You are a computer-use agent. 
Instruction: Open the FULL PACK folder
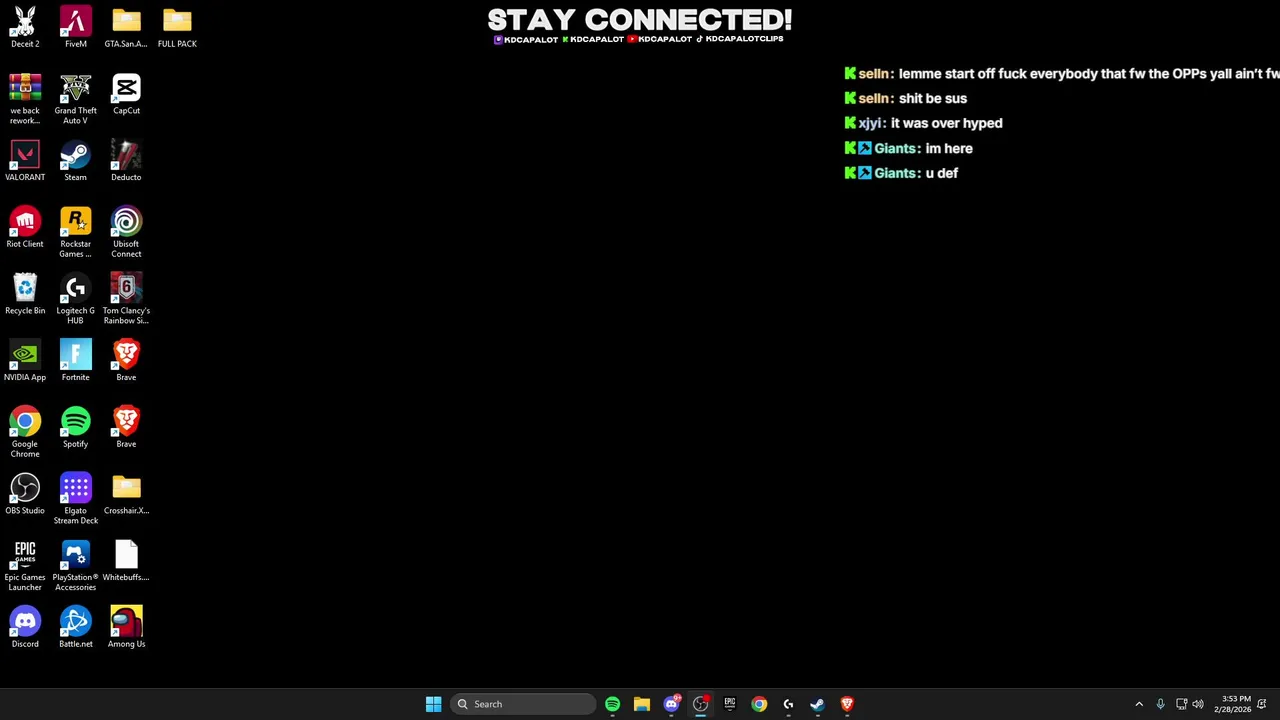pyautogui.click(x=177, y=27)
